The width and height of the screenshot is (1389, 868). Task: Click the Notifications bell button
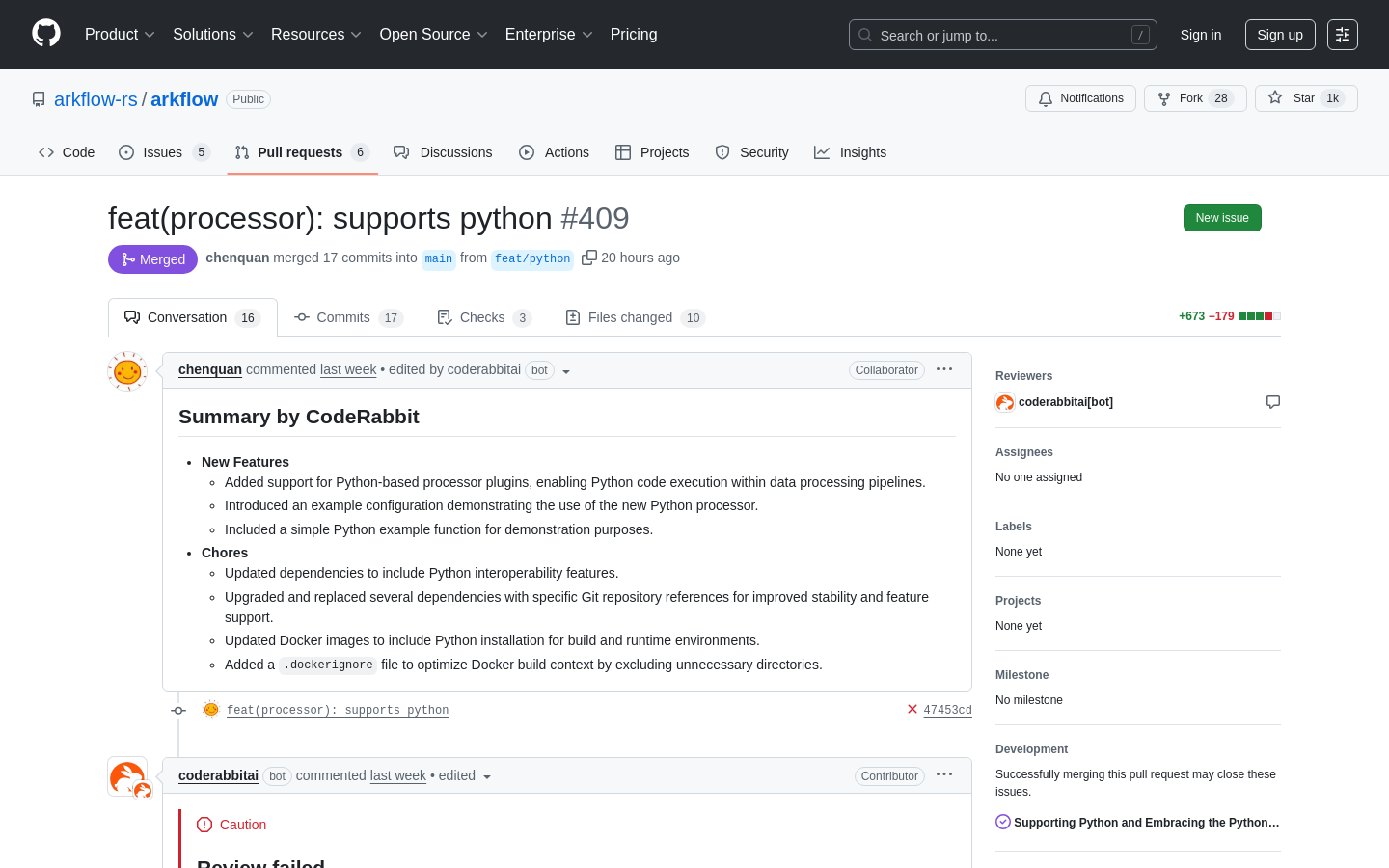click(x=1080, y=98)
